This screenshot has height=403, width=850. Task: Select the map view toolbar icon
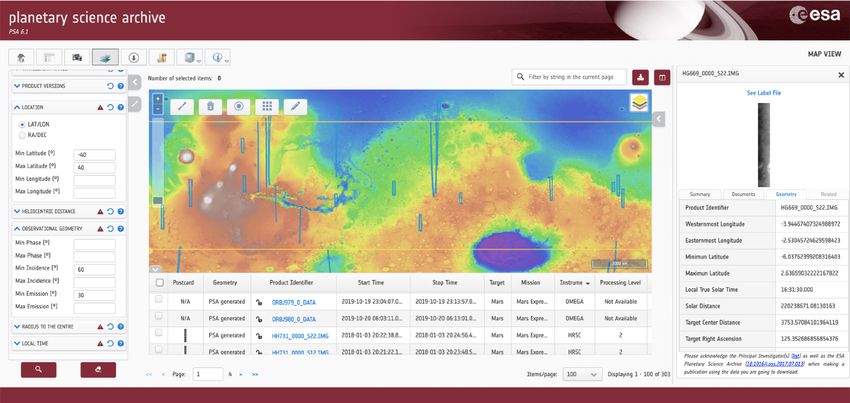pos(105,57)
